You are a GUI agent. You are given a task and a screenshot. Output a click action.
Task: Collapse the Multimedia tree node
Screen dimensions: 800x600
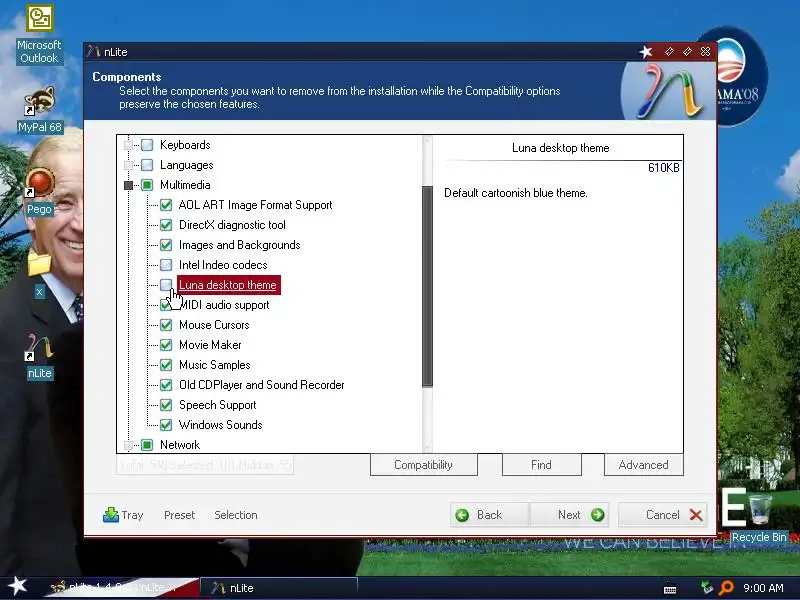pyautogui.click(x=129, y=185)
